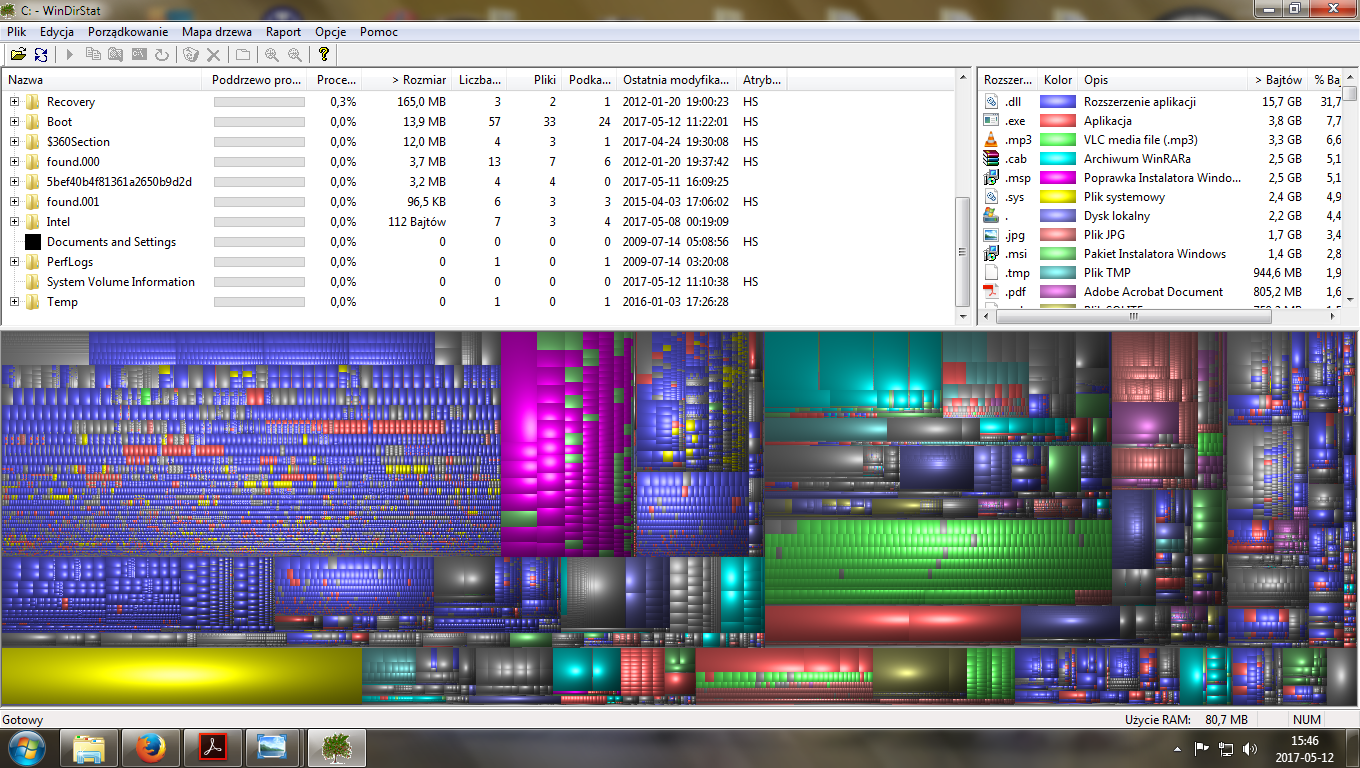Viewport: 1360px width, 768px height.
Task: Click the yellow question mark Help icon
Action: click(x=323, y=55)
